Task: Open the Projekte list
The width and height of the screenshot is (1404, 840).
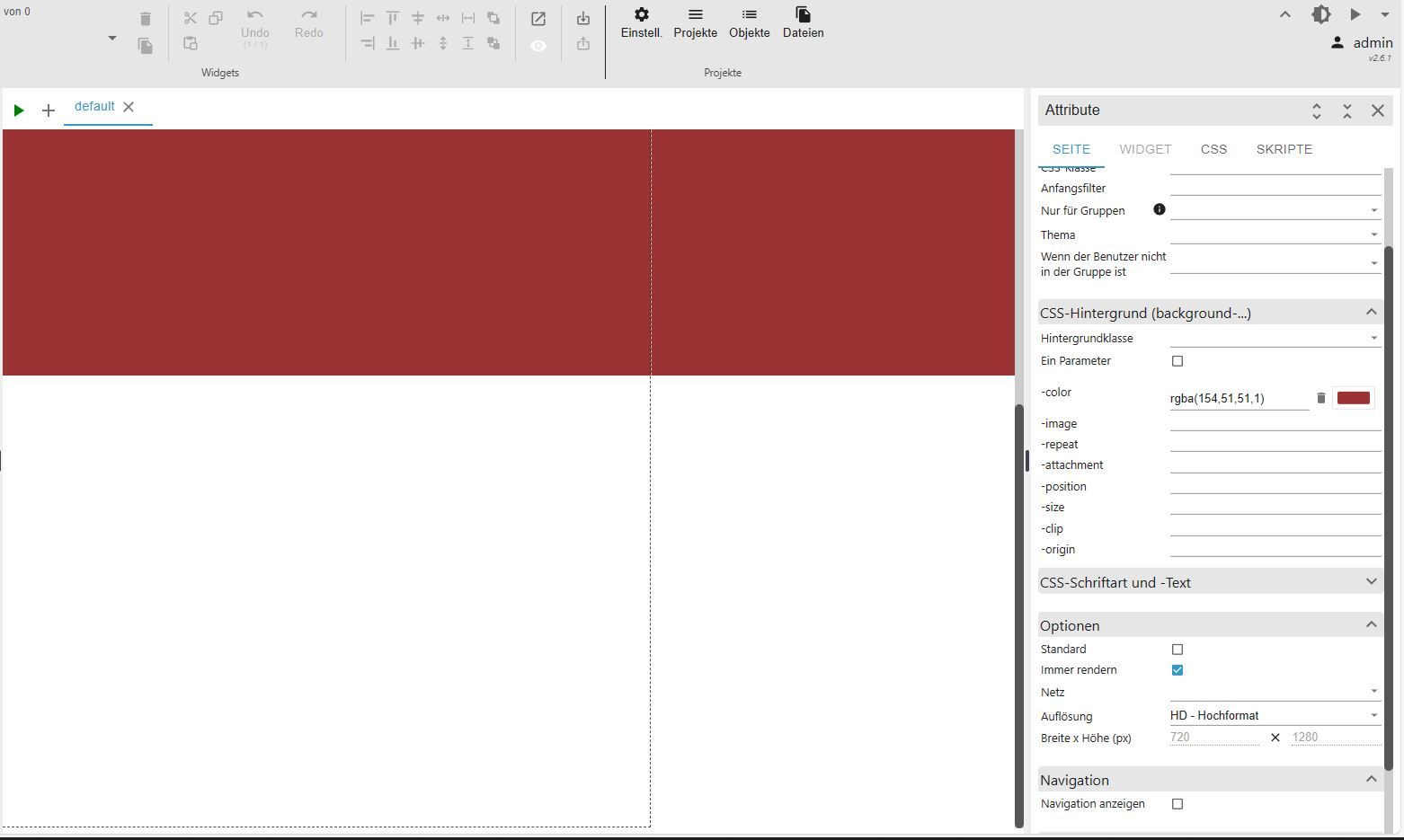Action: (695, 23)
